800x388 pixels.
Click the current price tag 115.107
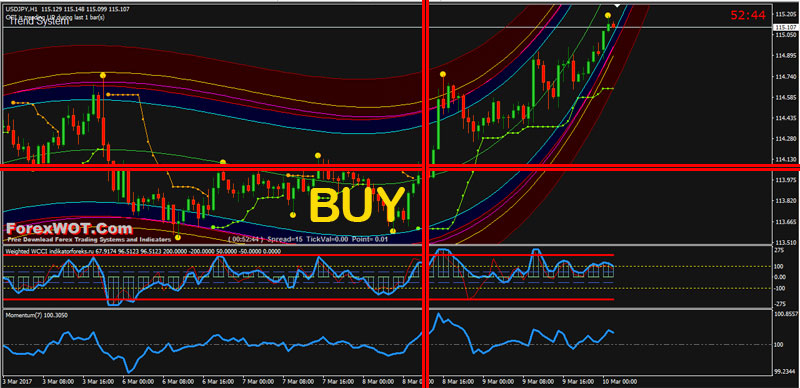pos(786,28)
